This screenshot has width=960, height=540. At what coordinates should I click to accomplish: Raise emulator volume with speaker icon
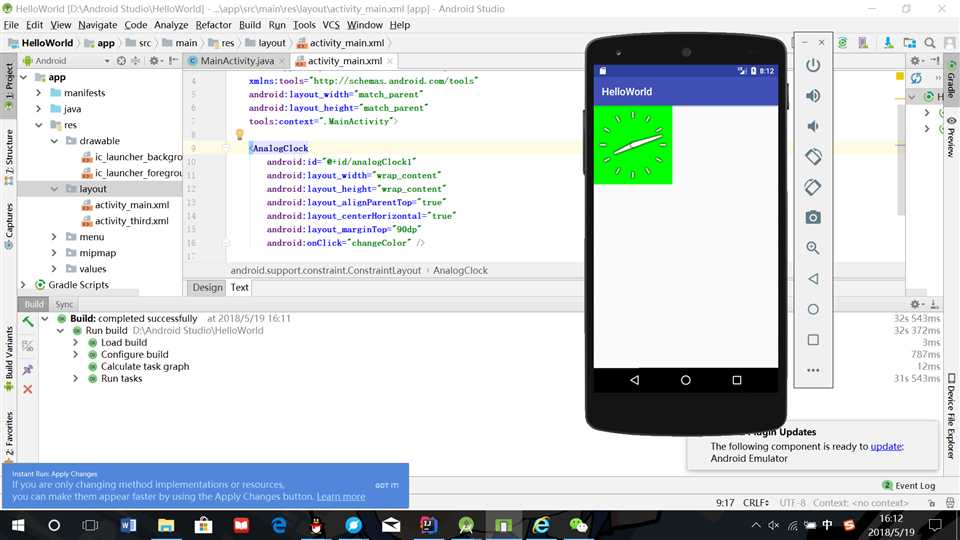coord(813,96)
